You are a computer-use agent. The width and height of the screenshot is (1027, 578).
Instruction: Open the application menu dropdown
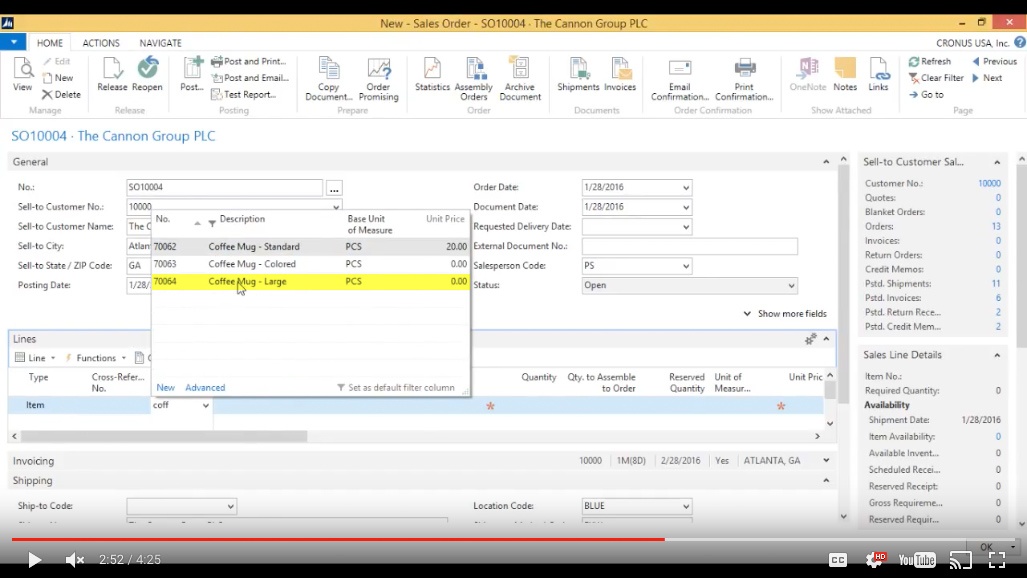click(x=13, y=42)
